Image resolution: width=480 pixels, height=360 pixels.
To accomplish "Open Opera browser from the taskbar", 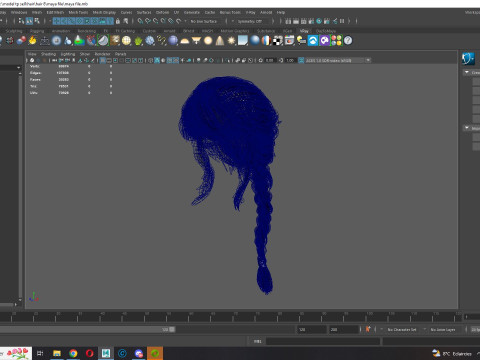I will pos(89,353).
